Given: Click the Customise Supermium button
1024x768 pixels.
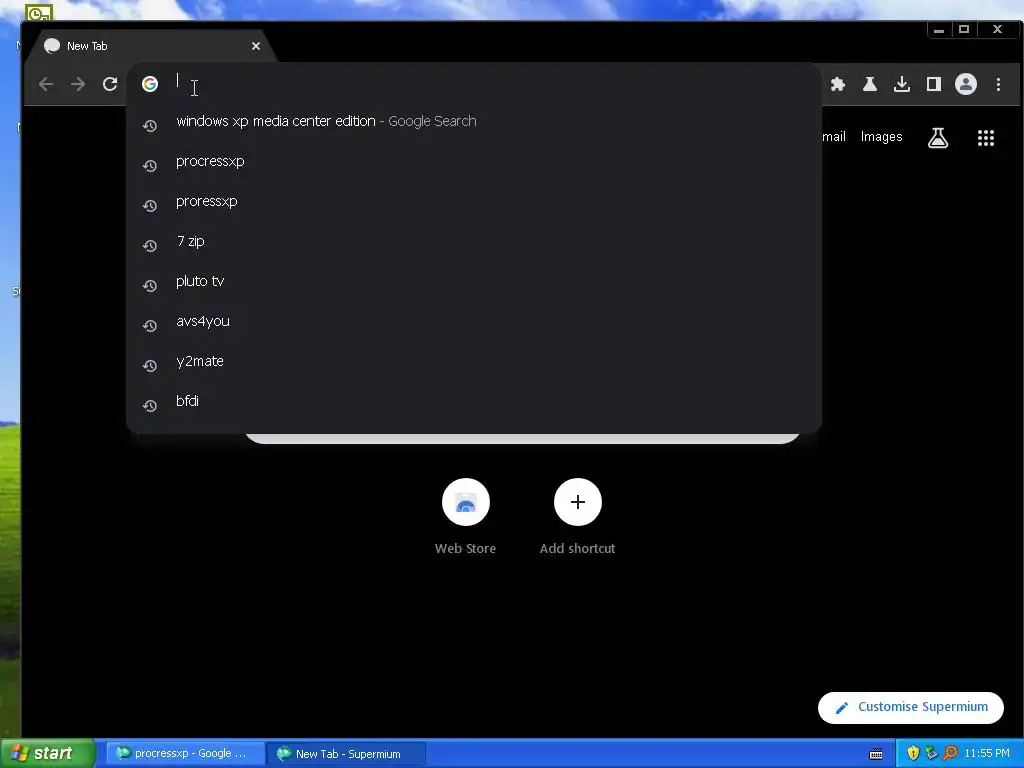Looking at the screenshot, I should point(910,707).
